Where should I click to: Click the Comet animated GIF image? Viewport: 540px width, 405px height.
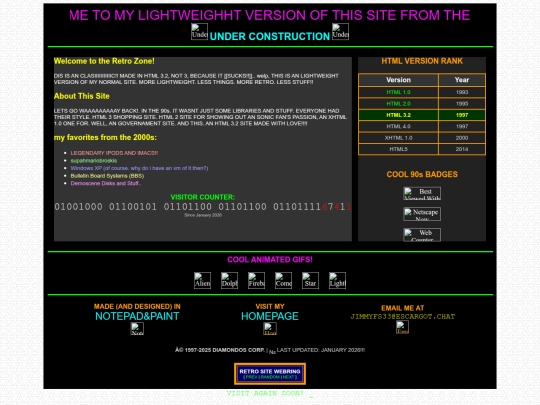point(283,280)
